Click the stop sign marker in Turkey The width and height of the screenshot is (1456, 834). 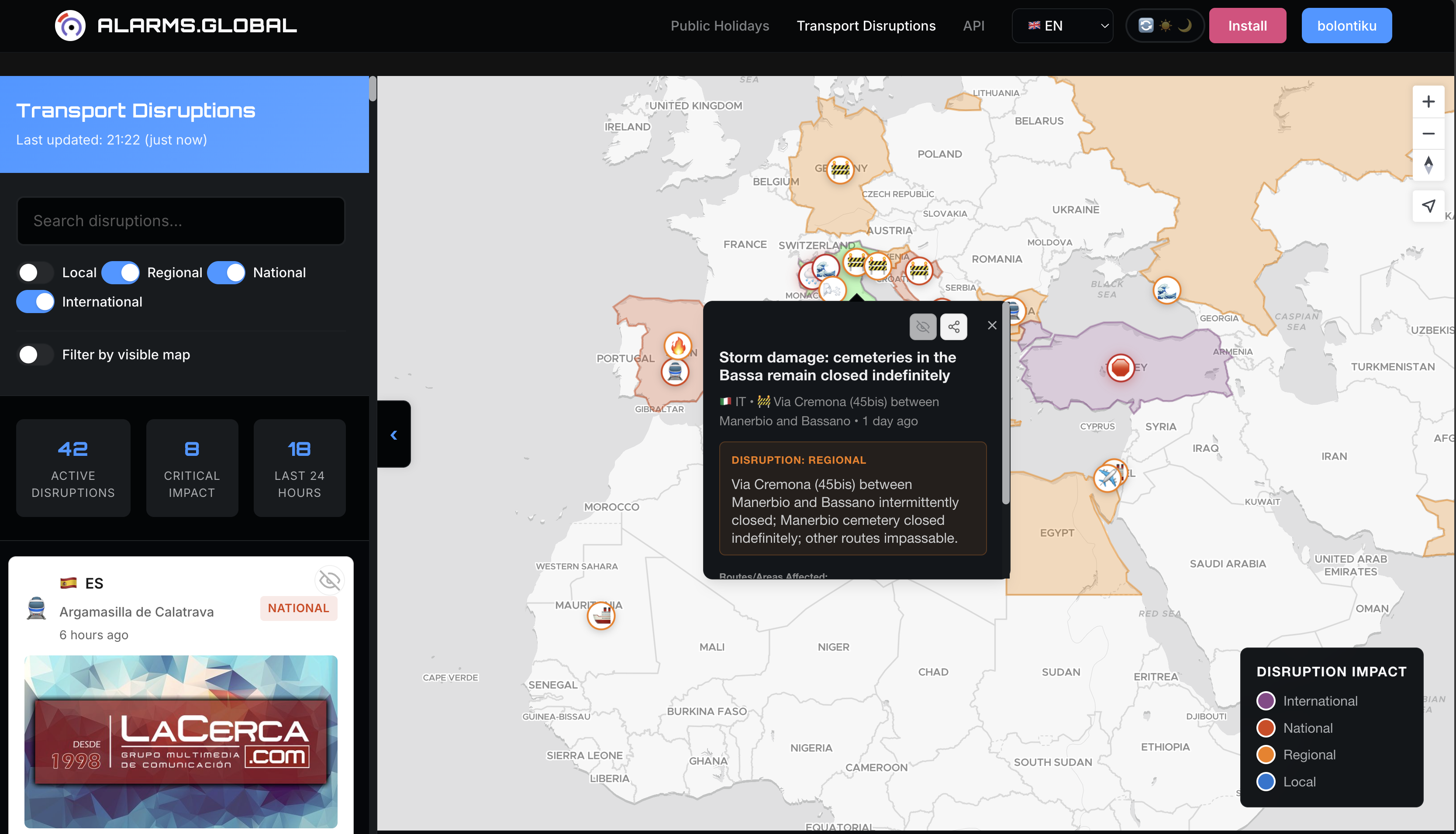tap(1120, 367)
